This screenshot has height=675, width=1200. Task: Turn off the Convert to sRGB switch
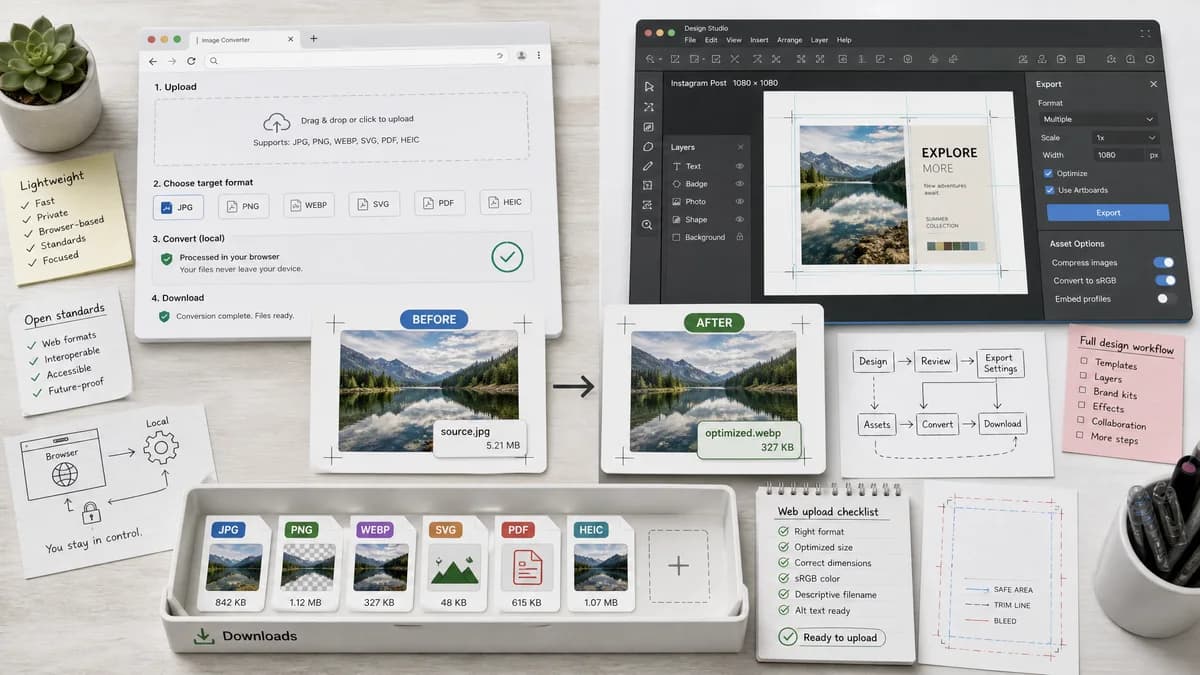1164,280
